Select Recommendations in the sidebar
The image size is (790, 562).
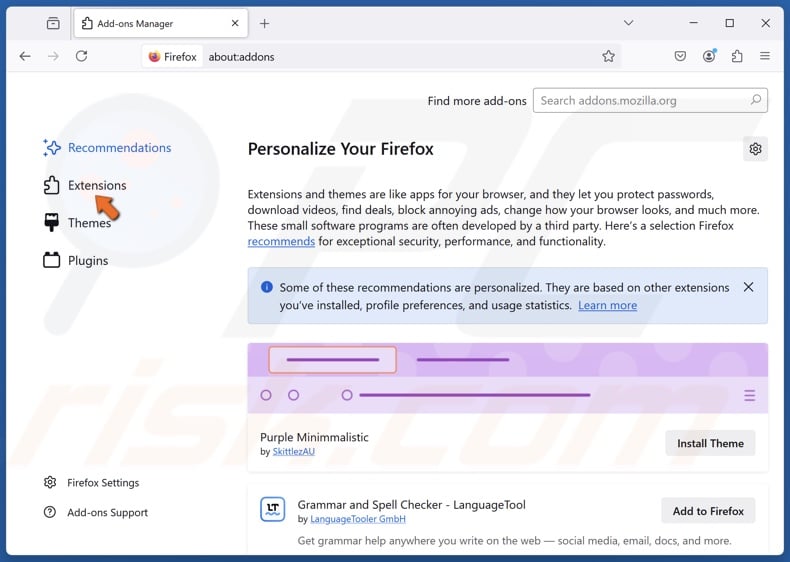coord(107,148)
